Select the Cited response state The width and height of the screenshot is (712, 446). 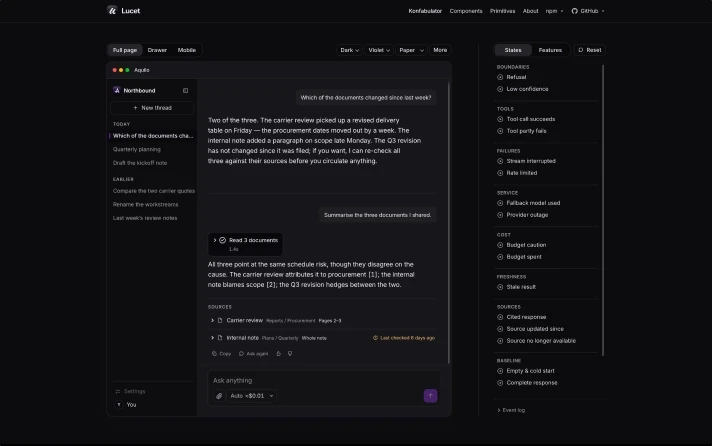522,317
